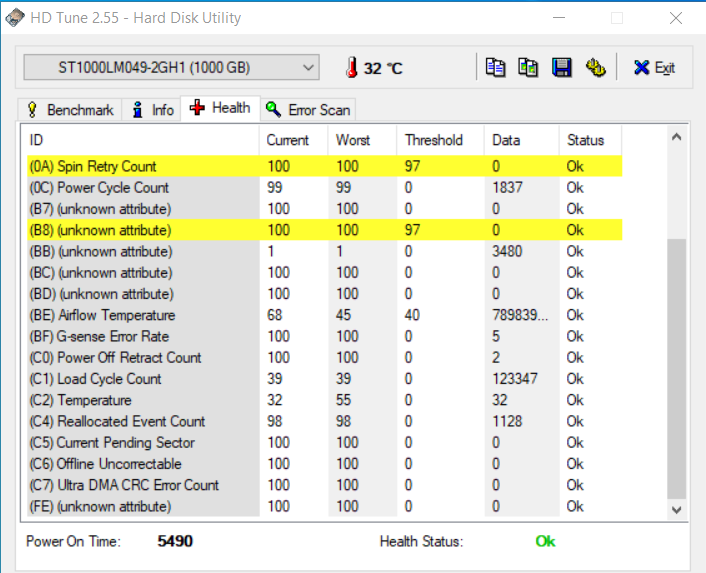The height and width of the screenshot is (573, 706).
Task: Save screenshot with the floppy disk icon
Action: pos(562,68)
